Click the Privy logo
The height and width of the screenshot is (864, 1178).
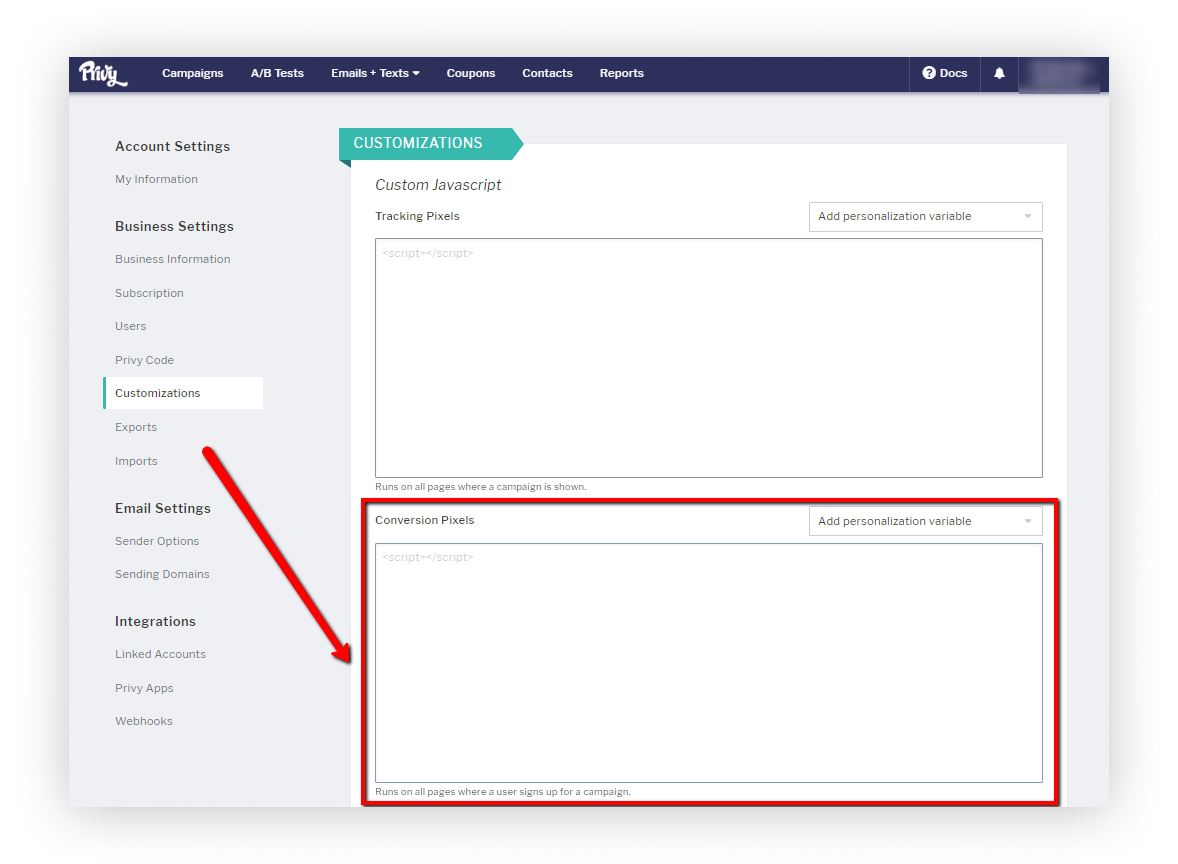click(x=104, y=74)
